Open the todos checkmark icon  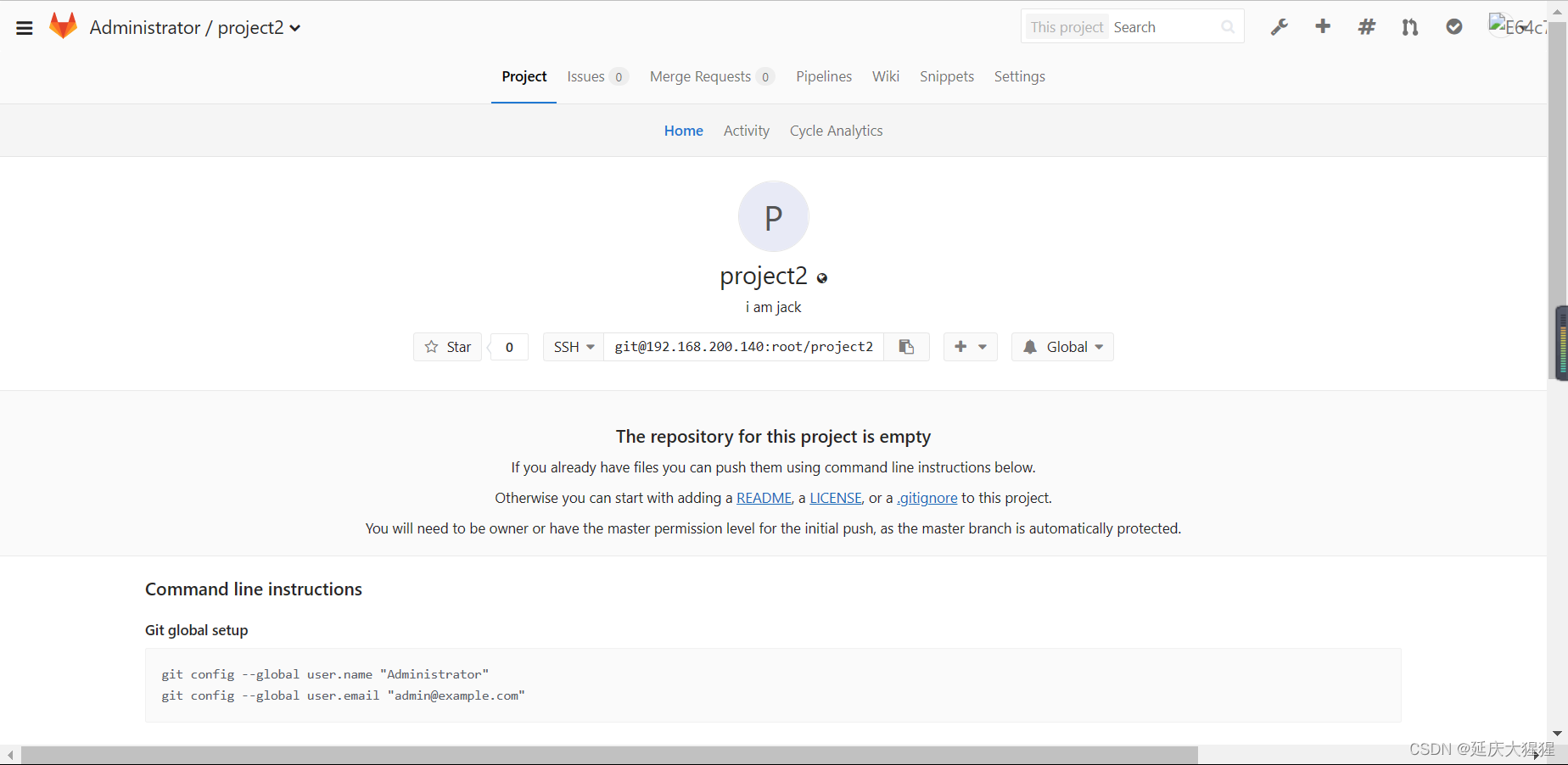[x=1454, y=27]
